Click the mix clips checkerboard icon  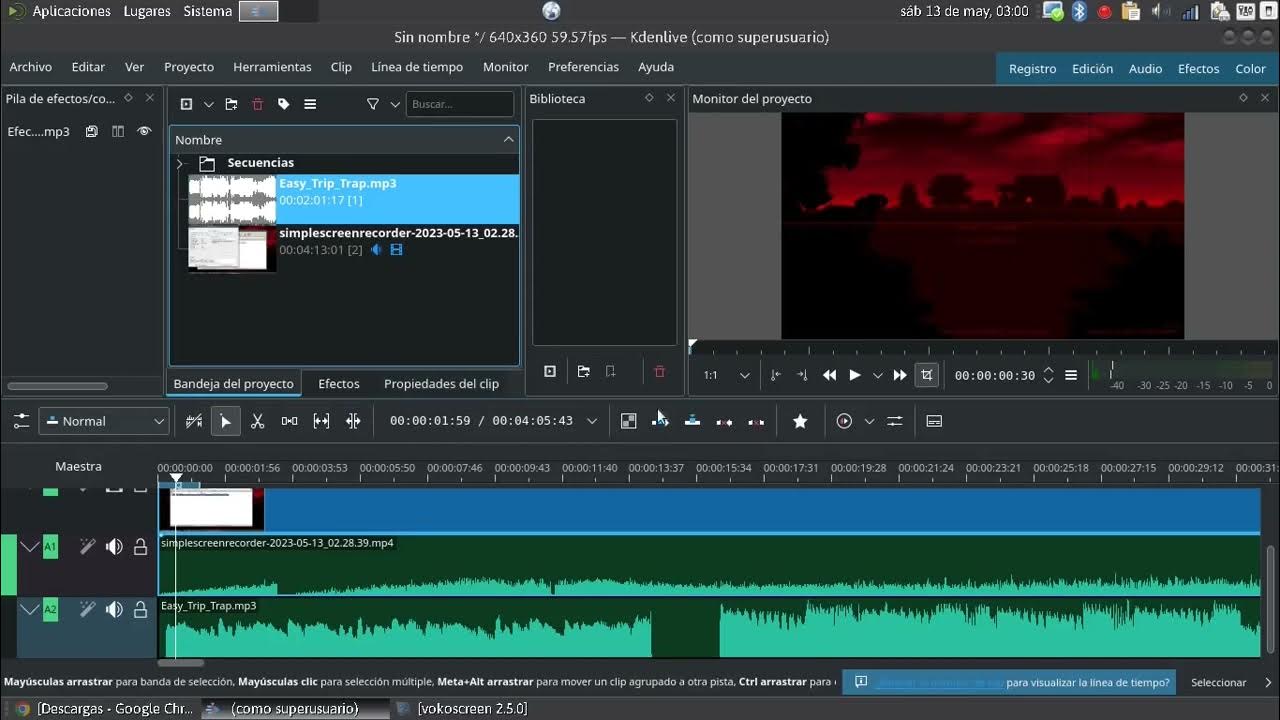(628, 421)
